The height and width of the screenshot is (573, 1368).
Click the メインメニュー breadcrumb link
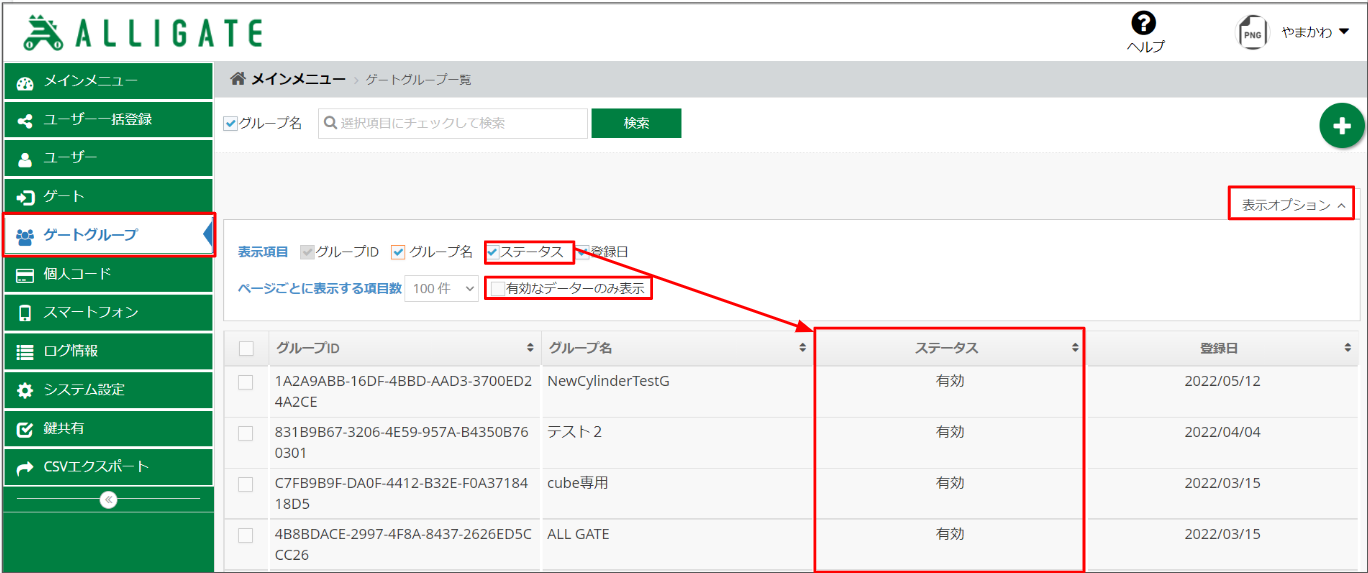point(298,79)
